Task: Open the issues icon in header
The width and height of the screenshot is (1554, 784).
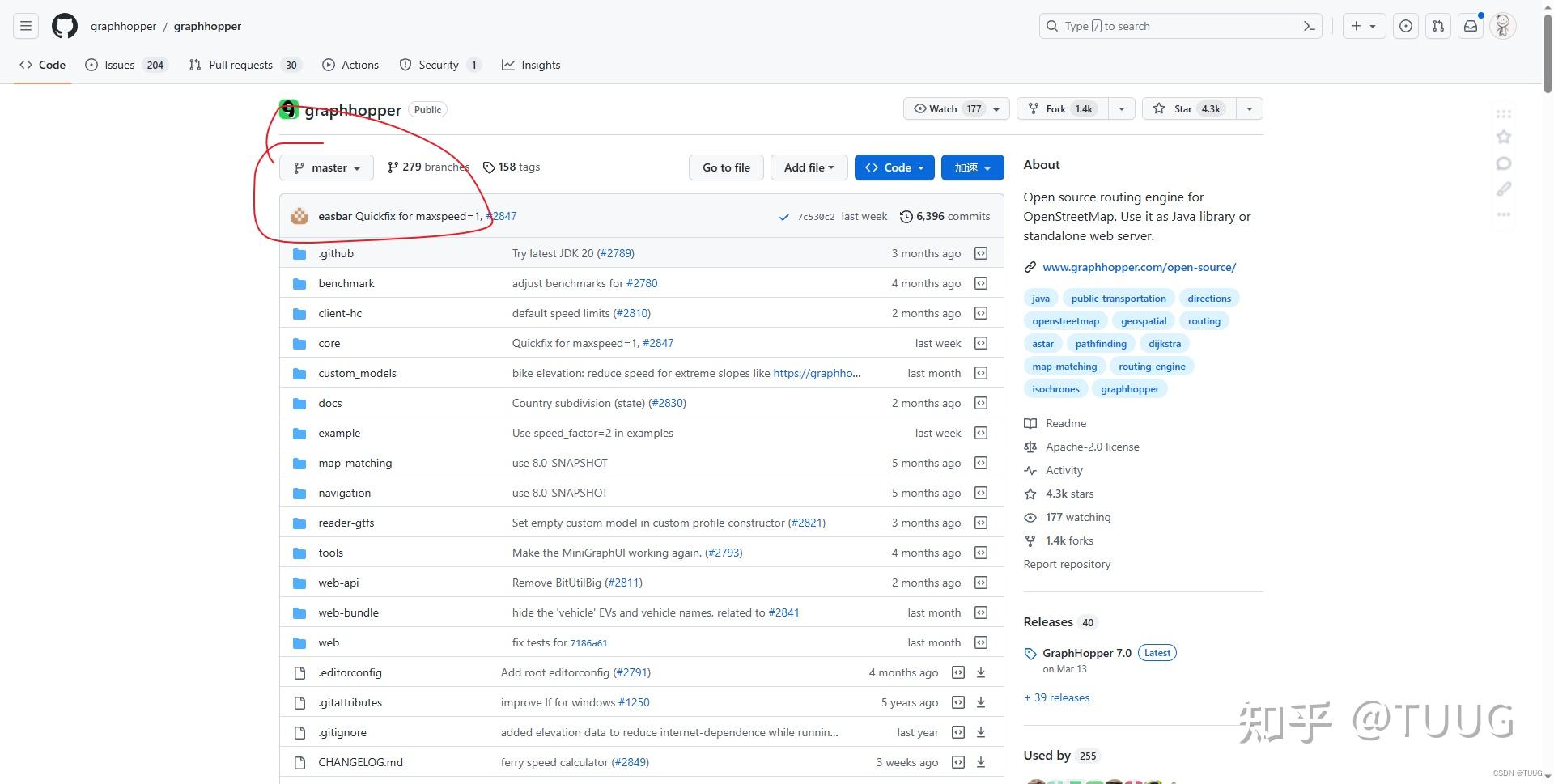Action: point(1406,26)
